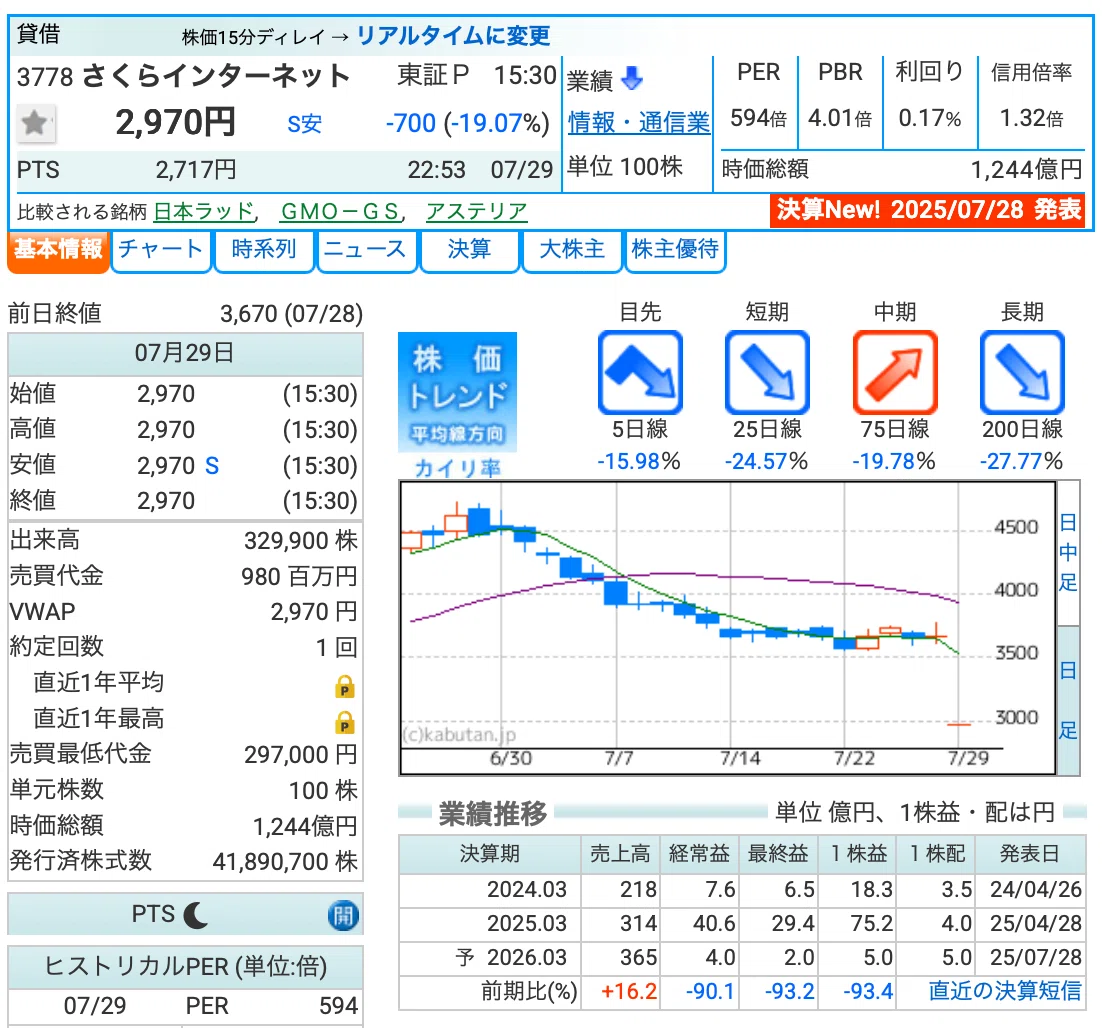Click the 予 2026.03 forecast row
Image resolution: width=1102 pixels, height=1028 pixels.
tap(742, 957)
